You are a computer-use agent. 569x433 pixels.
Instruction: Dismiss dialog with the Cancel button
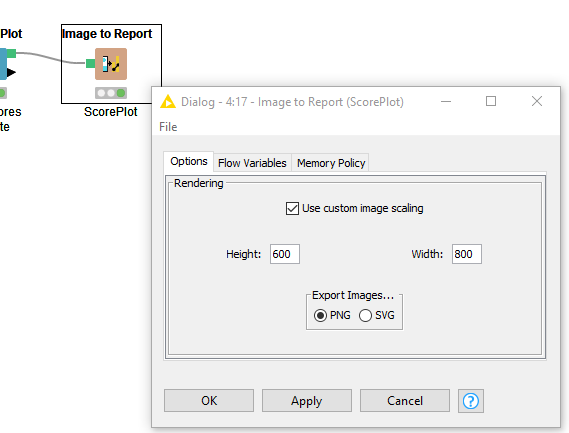(x=405, y=401)
